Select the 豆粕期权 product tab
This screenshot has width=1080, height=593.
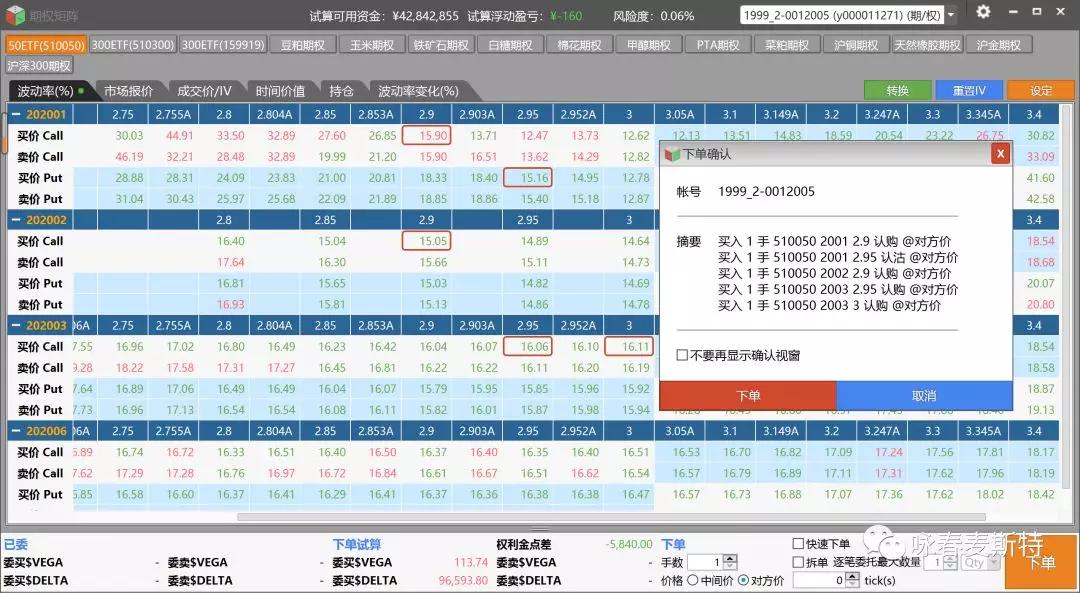coord(303,45)
